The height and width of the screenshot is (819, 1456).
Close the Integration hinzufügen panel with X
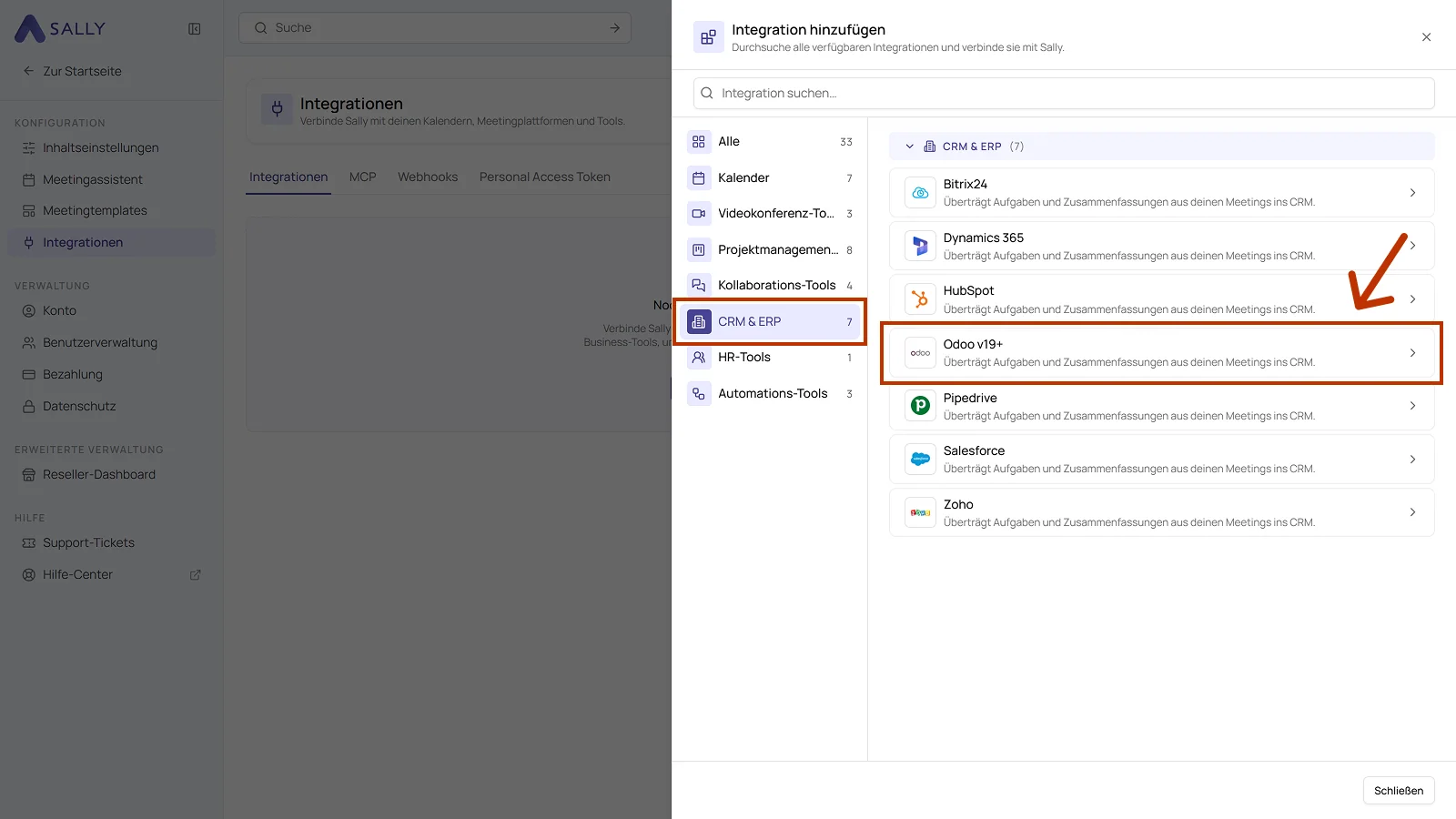tap(1426, 37)
